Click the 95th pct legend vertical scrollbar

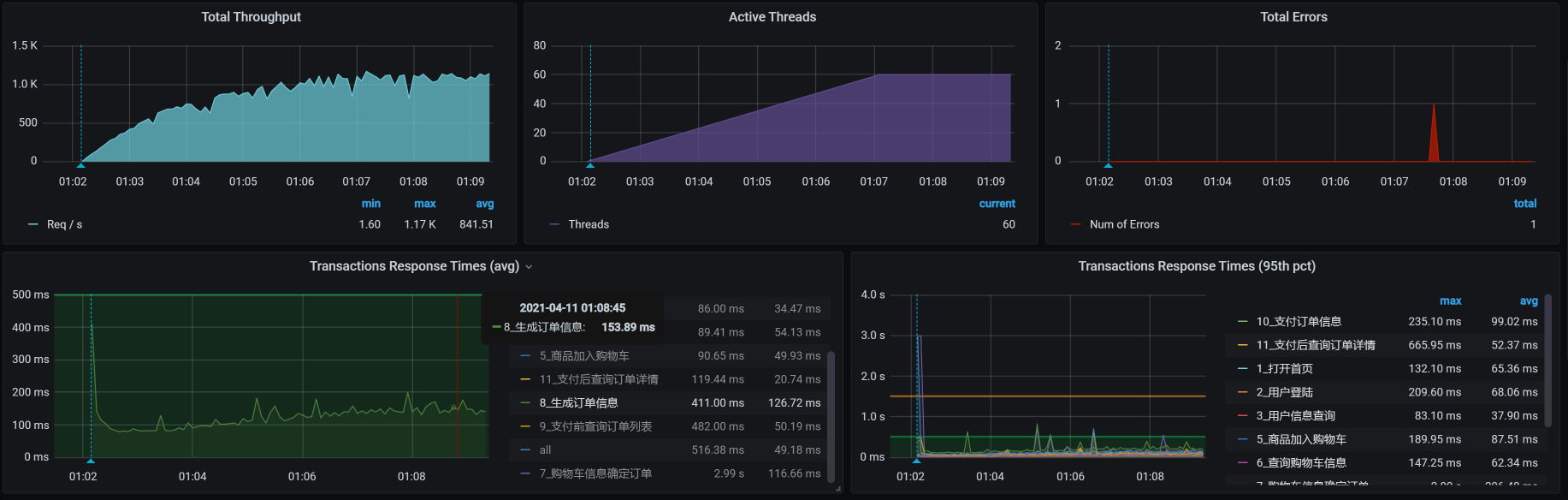click(x=1547, y=342)
